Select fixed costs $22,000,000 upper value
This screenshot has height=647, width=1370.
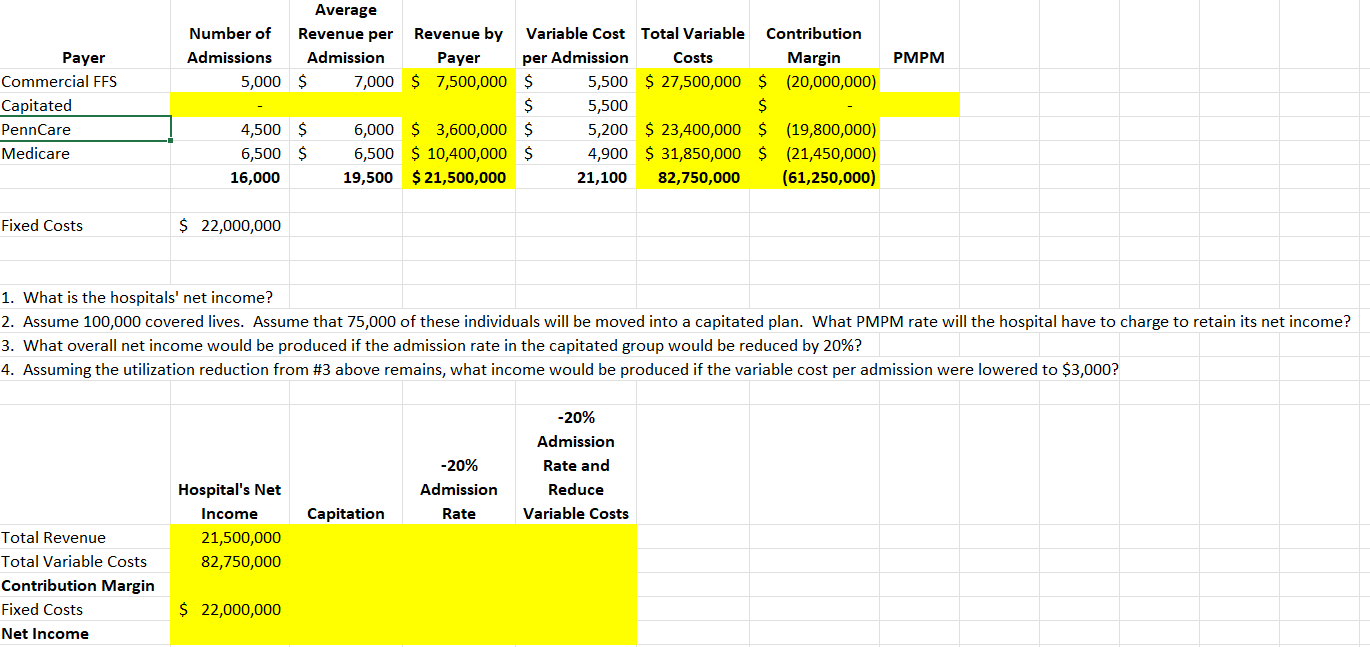pyautogui.click(x=229, y=225)
